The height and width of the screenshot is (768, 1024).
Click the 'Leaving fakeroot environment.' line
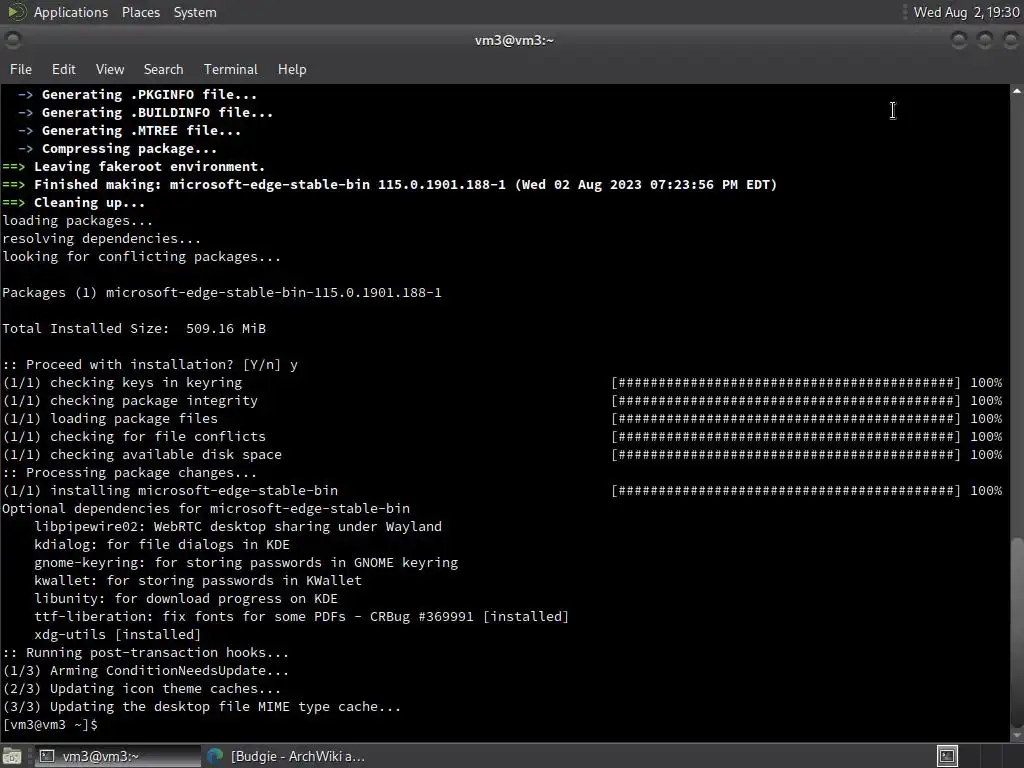(134, 167)
